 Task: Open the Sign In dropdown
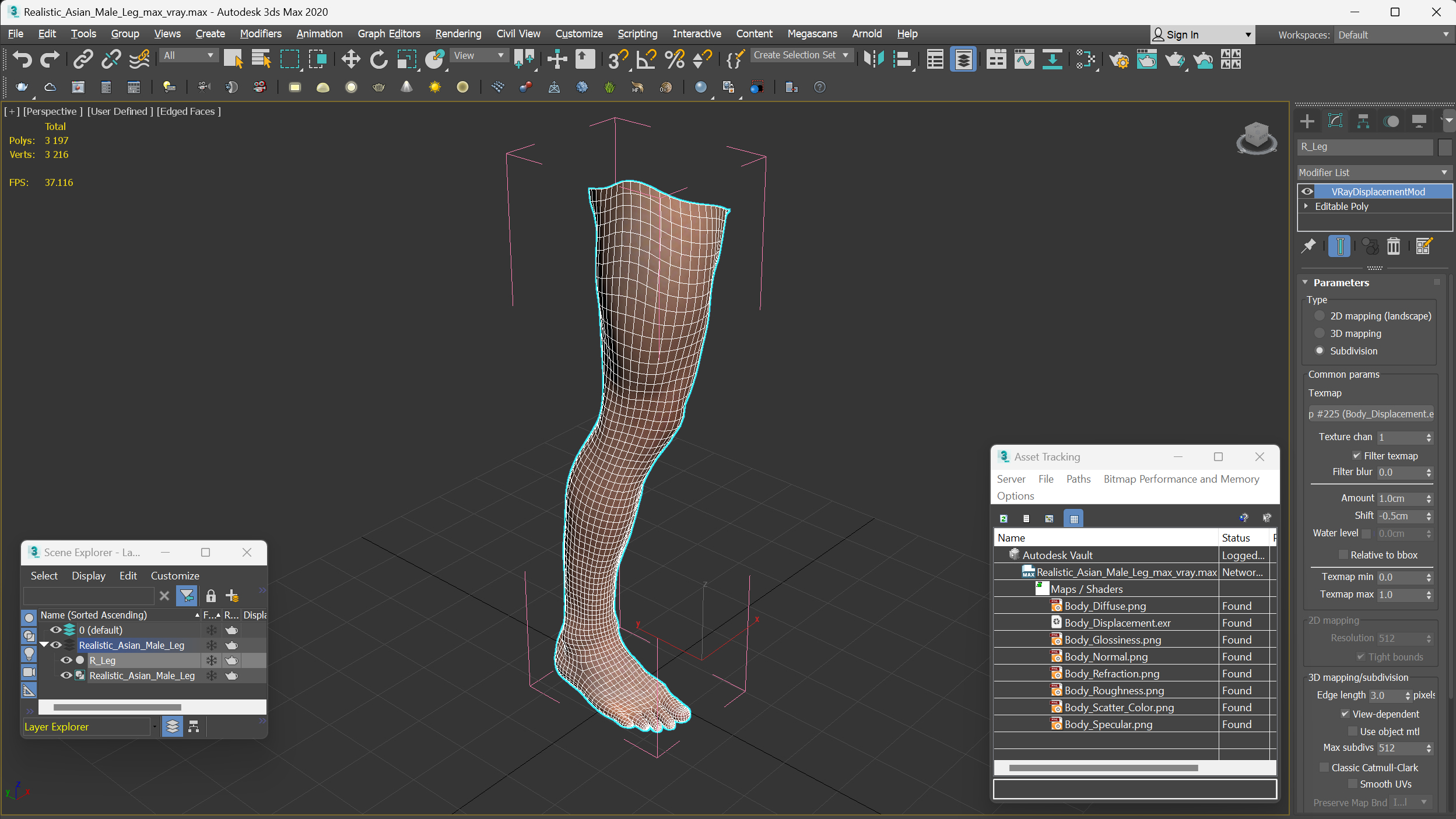click(x=1202, y=35)
